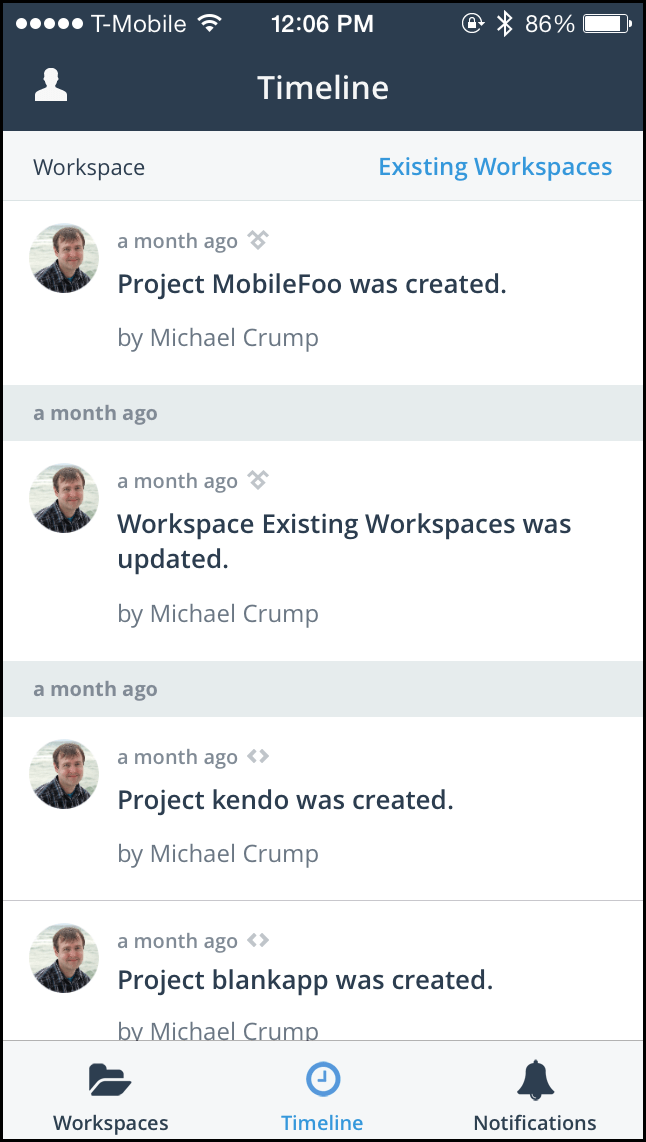Click code icon beside blankapp timestamp
Image resolution: width=646 pixels, height=1142 pixels.
(x=258, y=941)
